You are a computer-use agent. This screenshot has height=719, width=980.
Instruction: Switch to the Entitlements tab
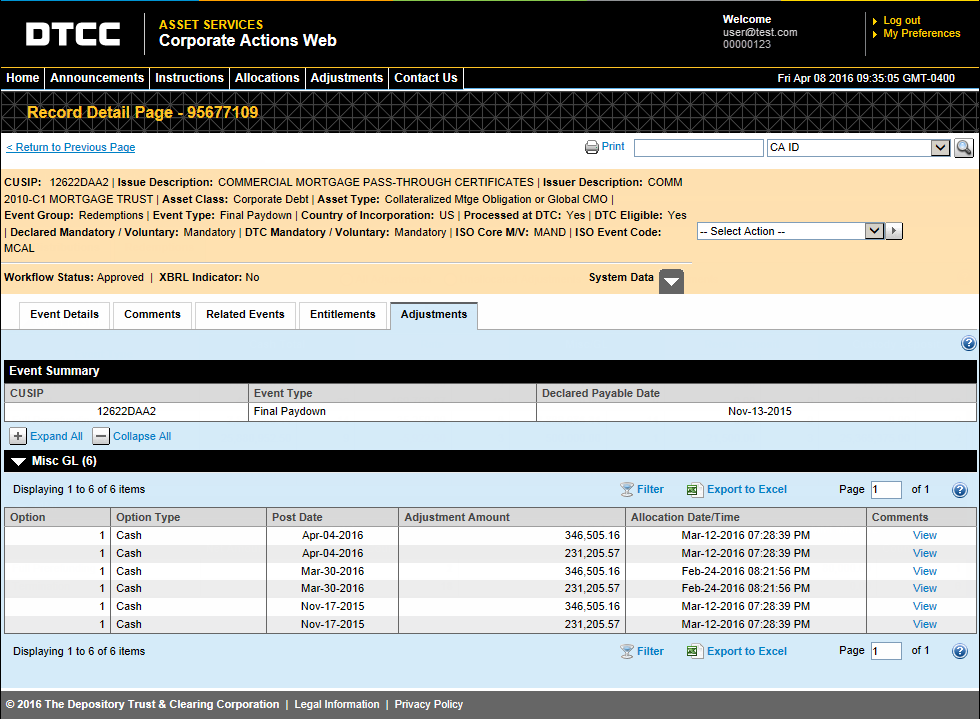343,315
